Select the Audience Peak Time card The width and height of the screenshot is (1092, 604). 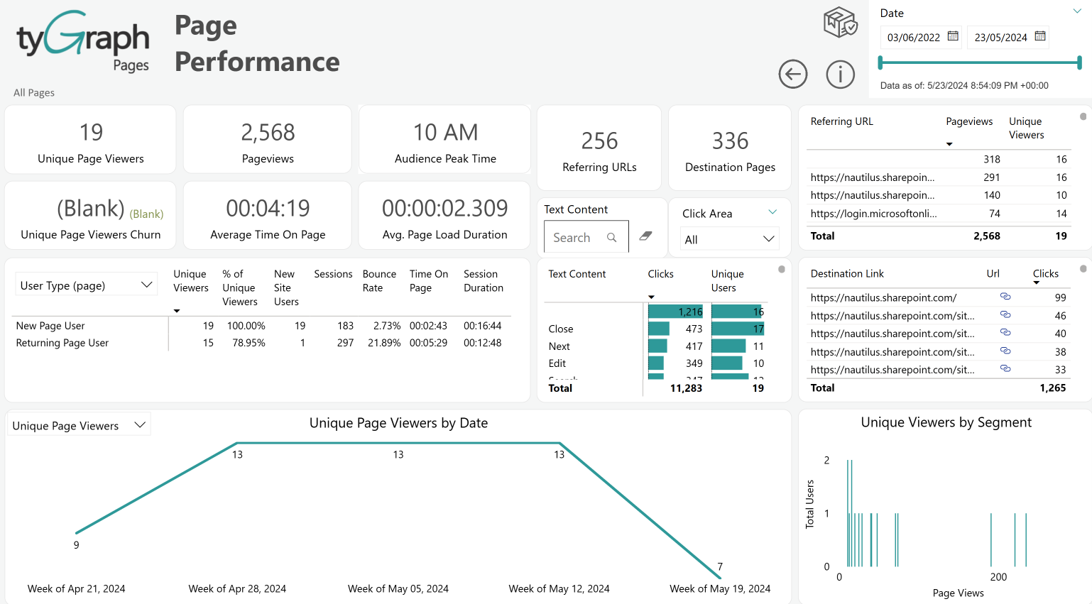coord(445,139)
